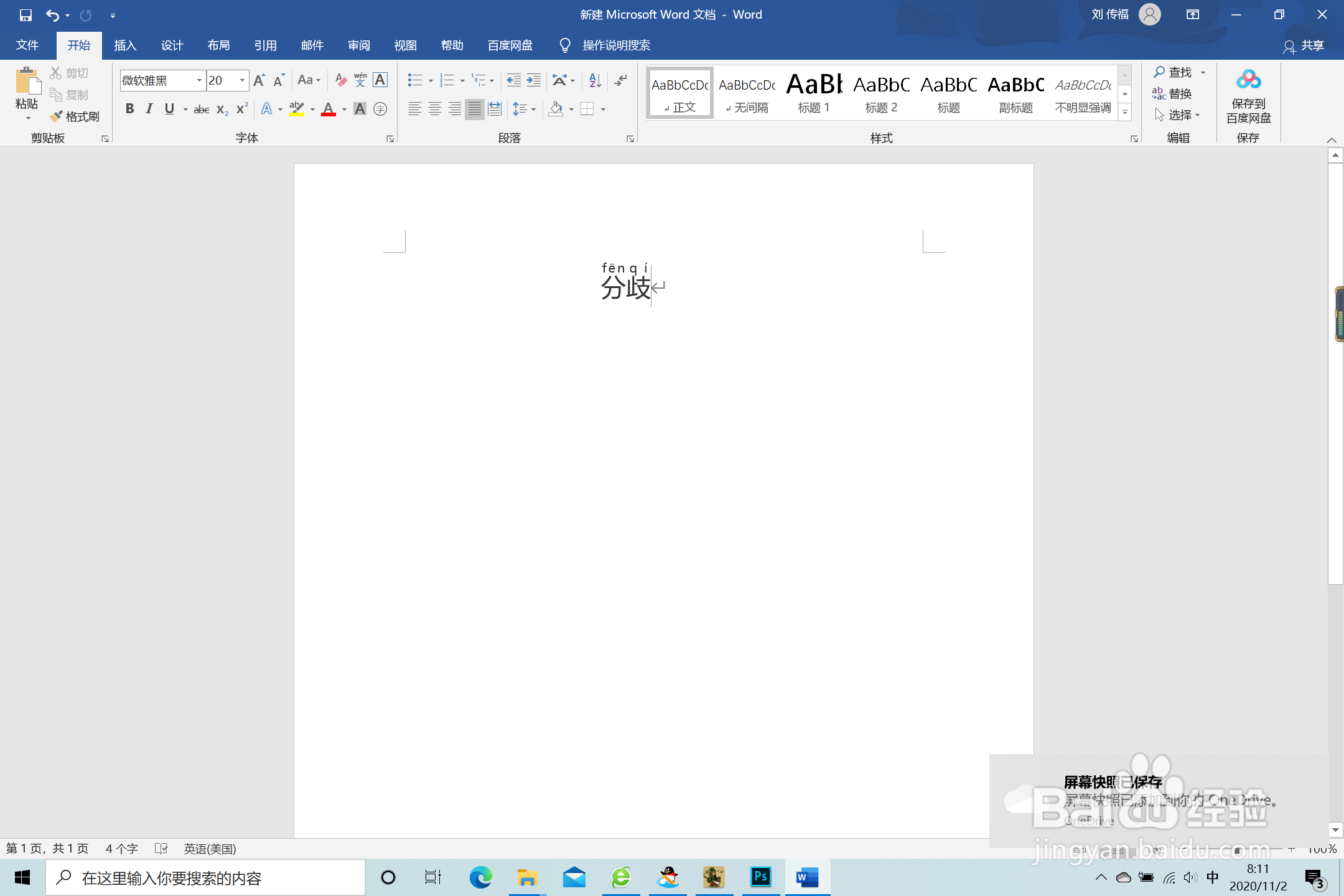Open line spacing options dropdown

(525, 109)
